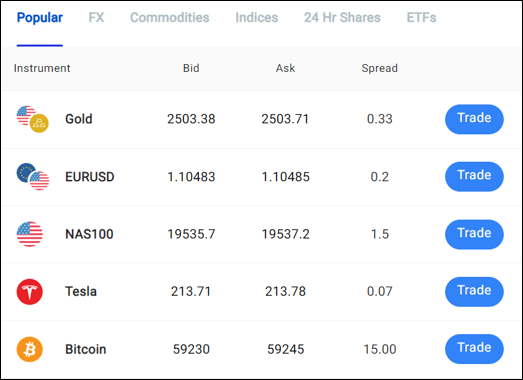Viewport: 523px width, 380px height.
Task: Click Trade button for Gold
Action: (x=474, y=119)
